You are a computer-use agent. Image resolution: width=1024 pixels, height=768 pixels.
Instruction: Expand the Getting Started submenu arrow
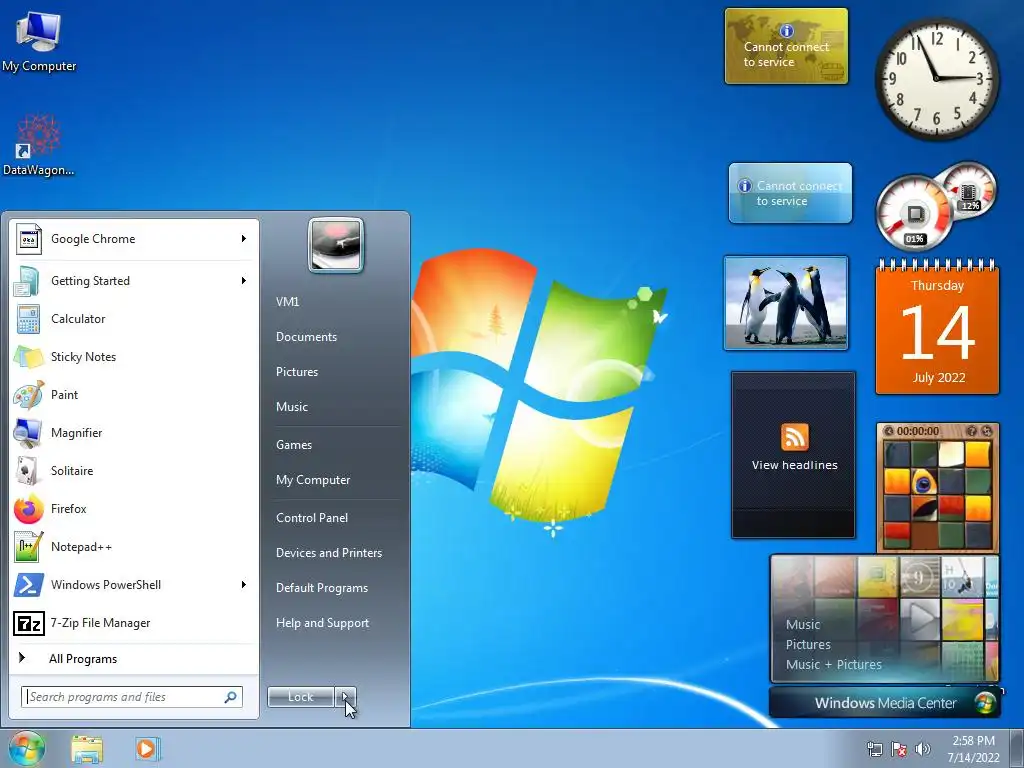click(244, 280)
